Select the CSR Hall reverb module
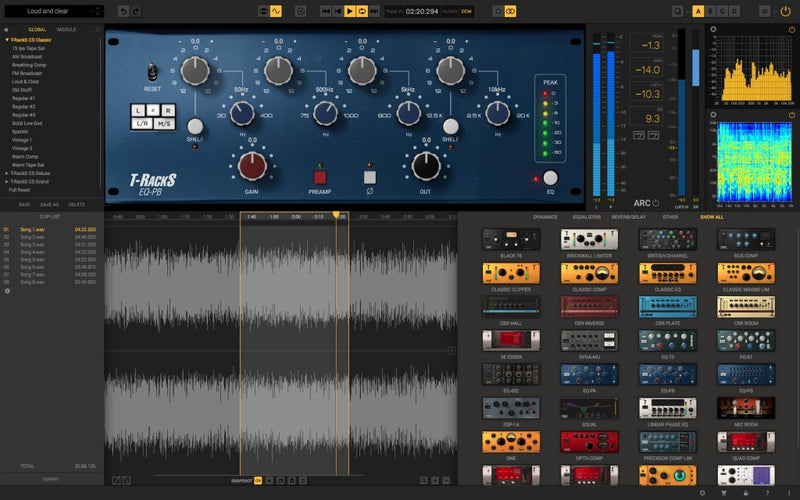This screenshot has width=800, height=500. pyautogui.click(x=505, y=306)
